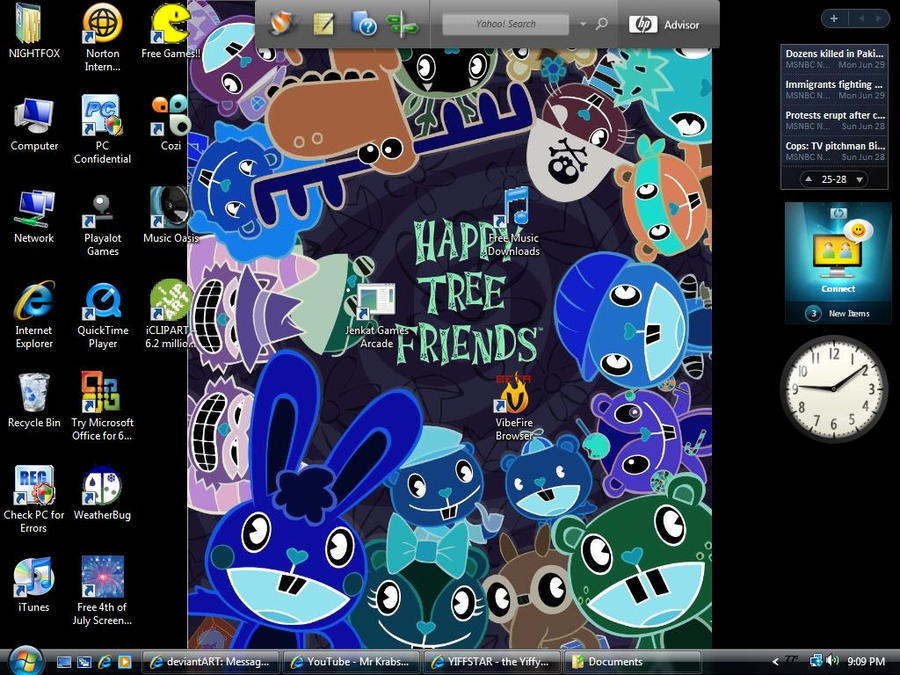Screen dimensions: 900x675
Task: Open Try Microsoft Office shortcut
Action: point(102,408)
